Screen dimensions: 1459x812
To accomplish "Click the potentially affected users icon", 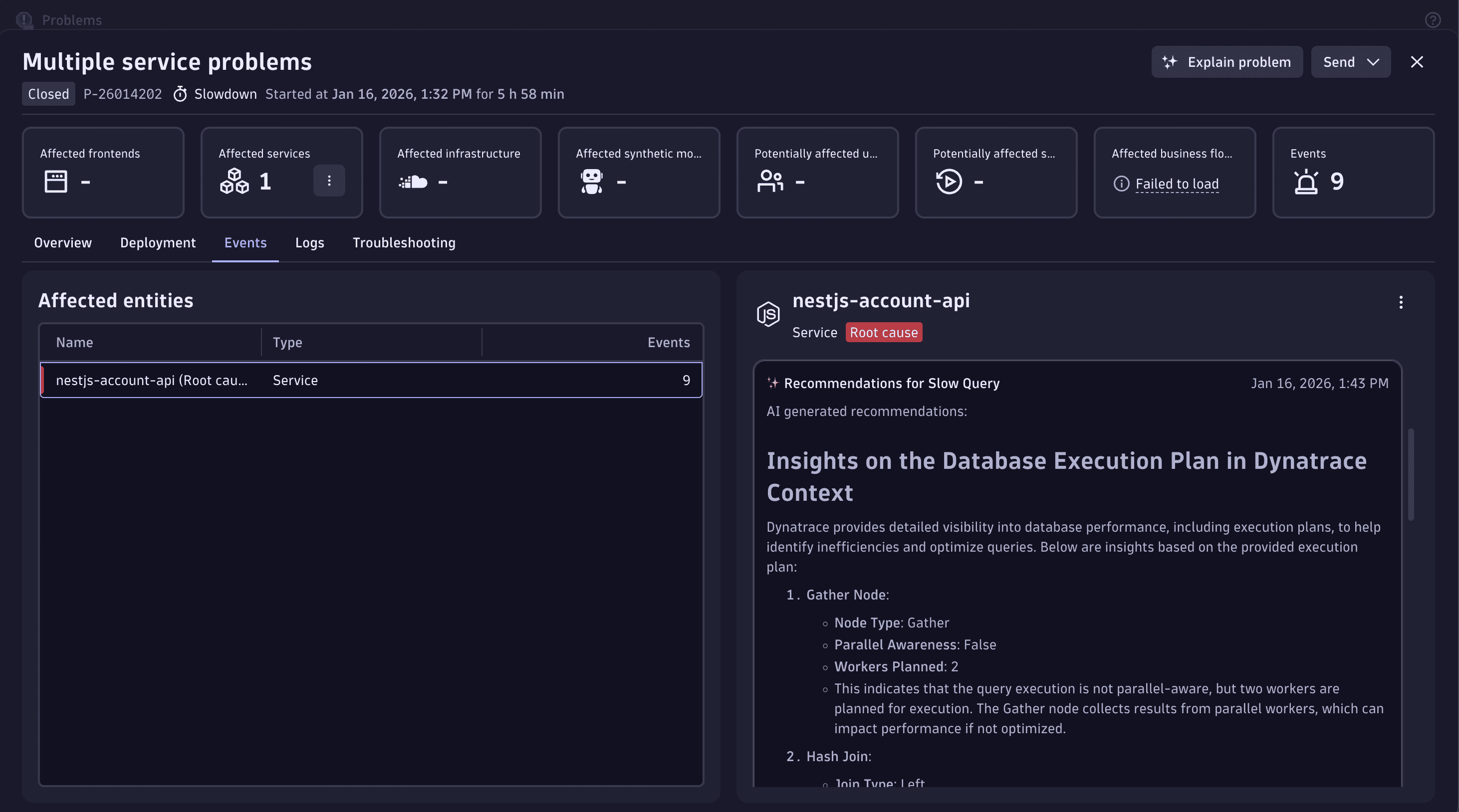I will (x=770, y=181).
